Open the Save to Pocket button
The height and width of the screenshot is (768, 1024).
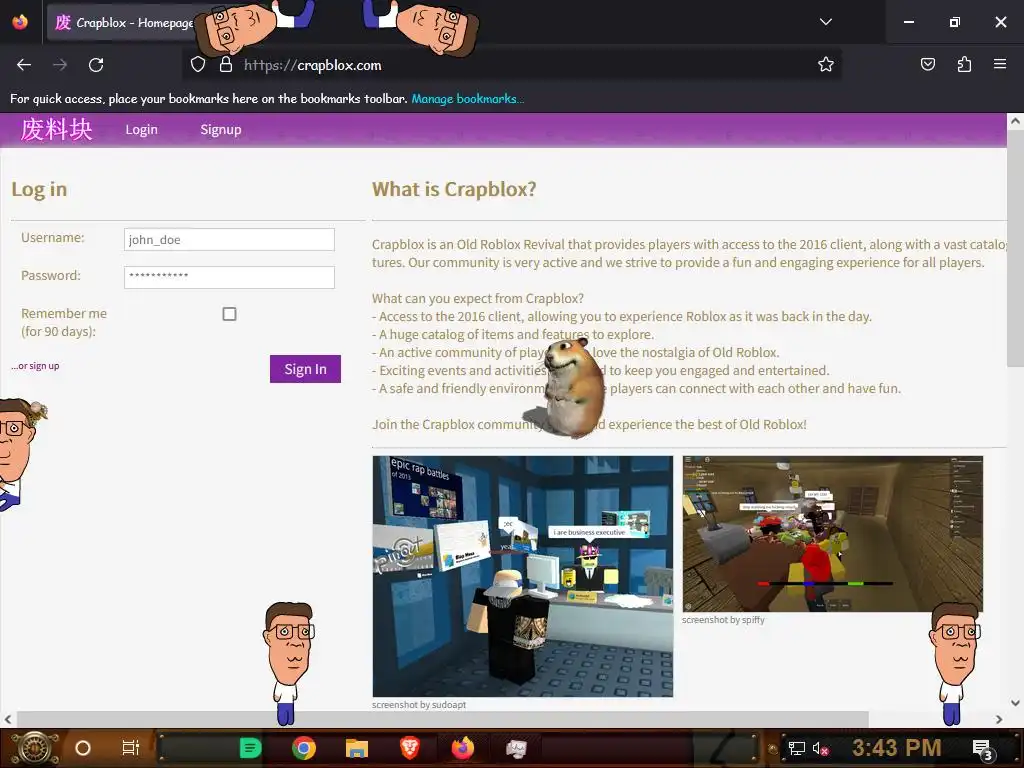tap(927, 64)
